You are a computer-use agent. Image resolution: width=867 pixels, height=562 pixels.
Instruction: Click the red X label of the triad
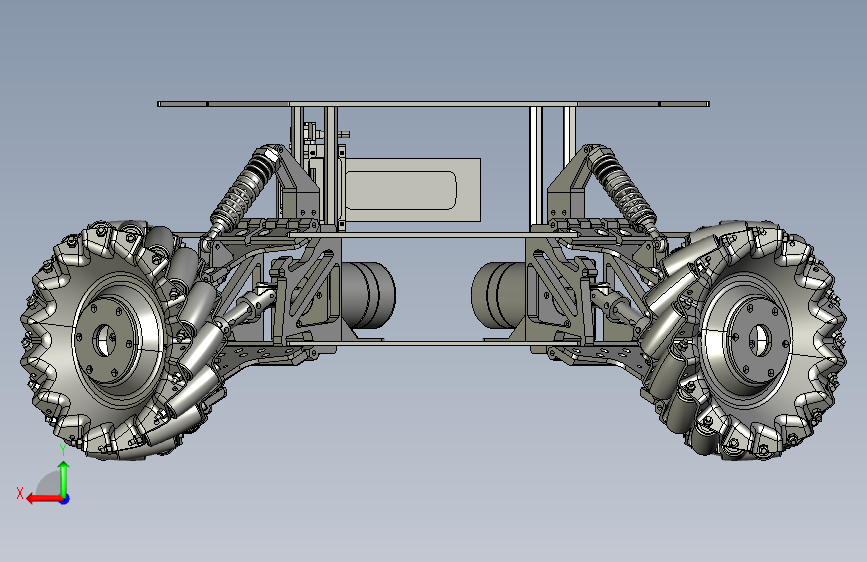20,493
